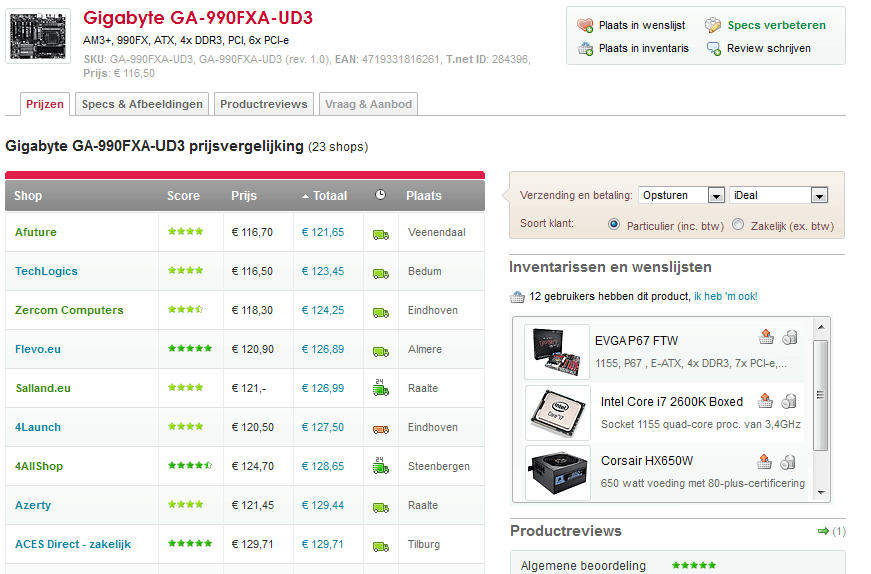Click the five-star score for Flevo.eu
Image resolution: width=871 pixels, height=574 pixels.
pyautogui.click(x=190, y=348)
